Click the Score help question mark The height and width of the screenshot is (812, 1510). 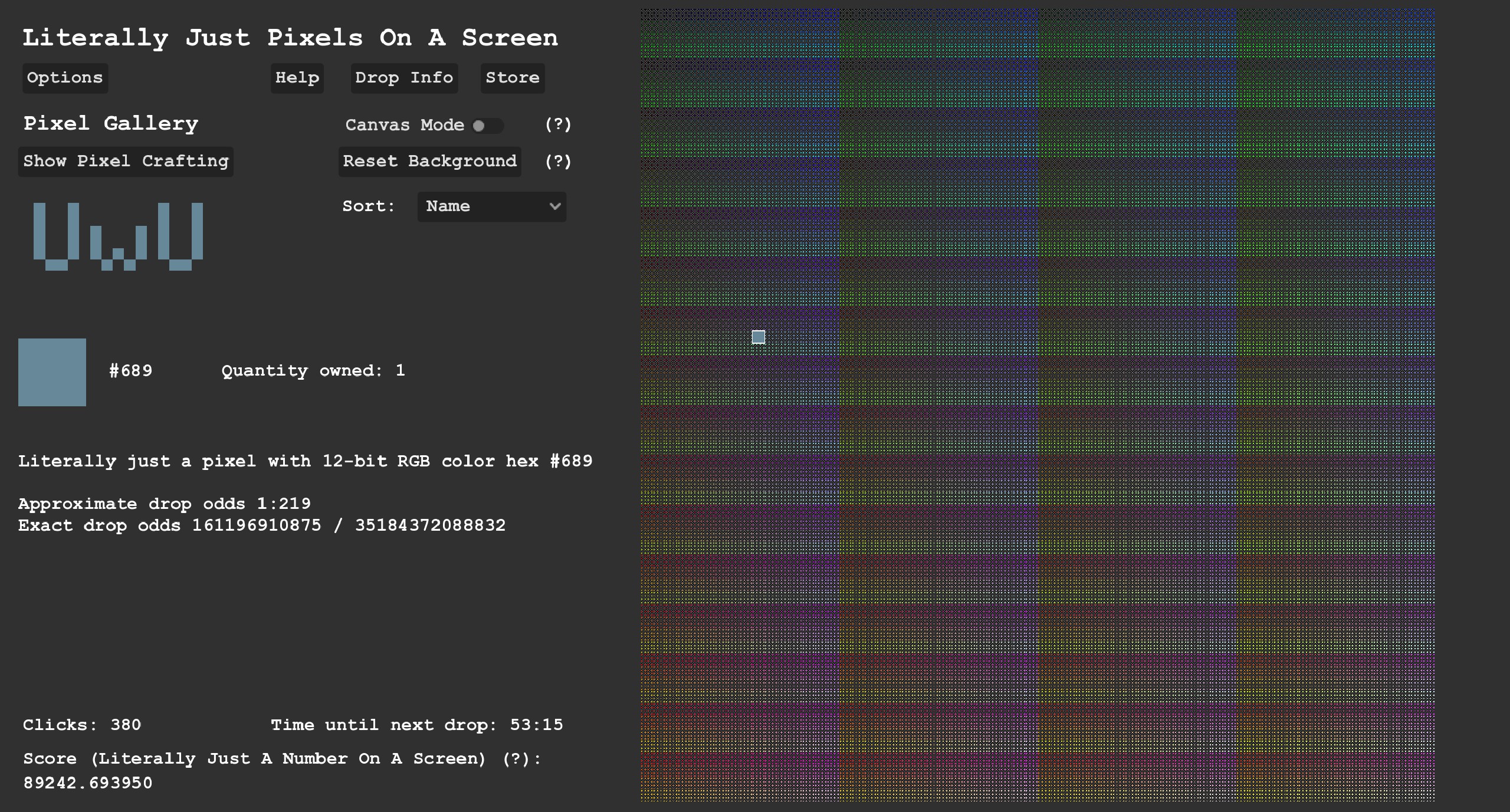(516, 758)
